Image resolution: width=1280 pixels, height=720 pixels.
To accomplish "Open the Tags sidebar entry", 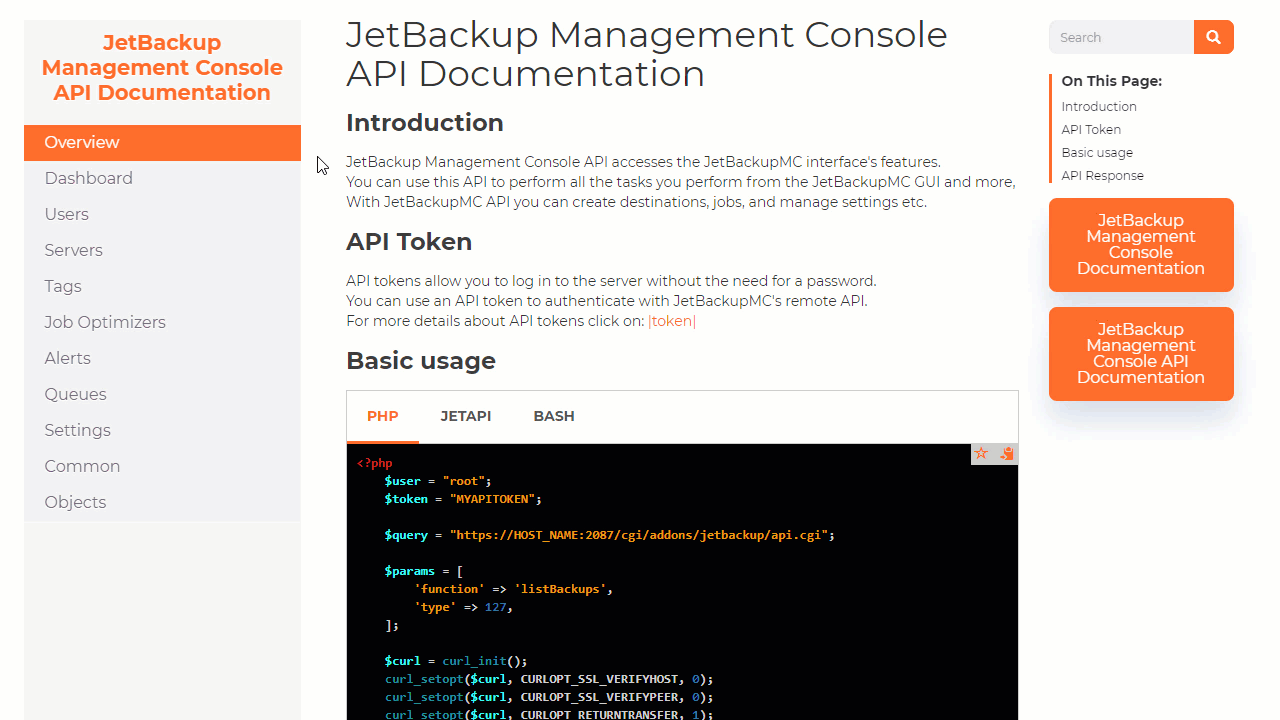I will point(162,287).
